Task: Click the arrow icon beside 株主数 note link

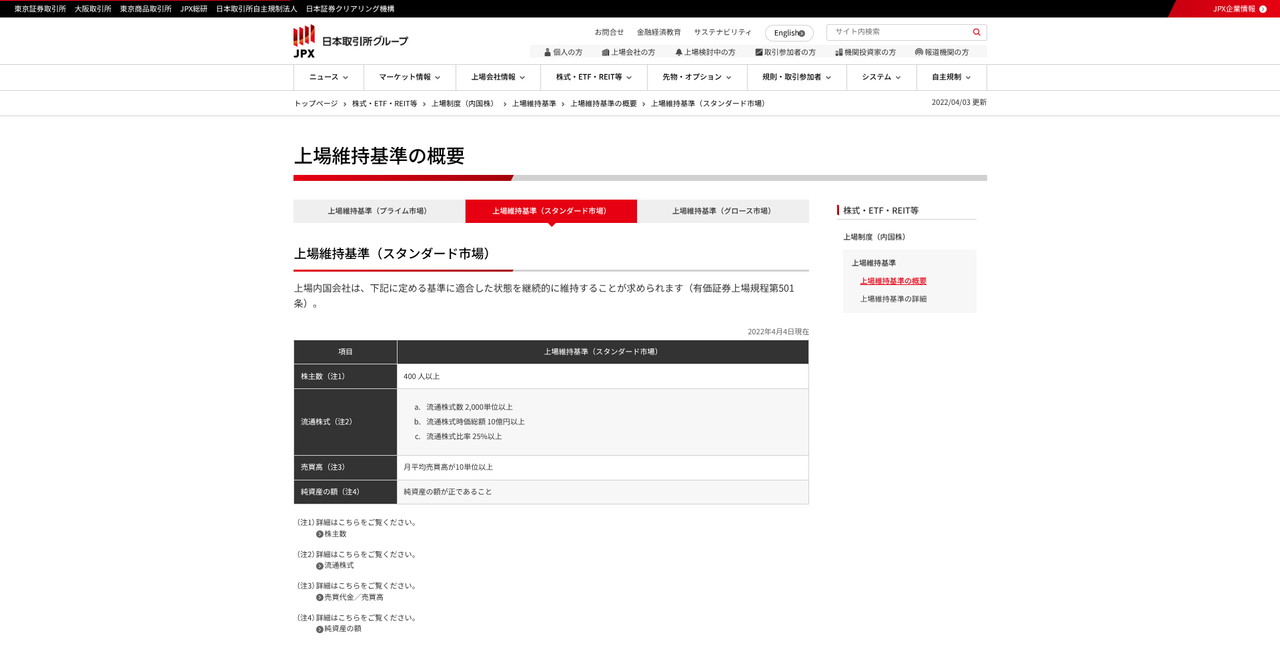Action: pyautogui.click(x=319, y=533)
